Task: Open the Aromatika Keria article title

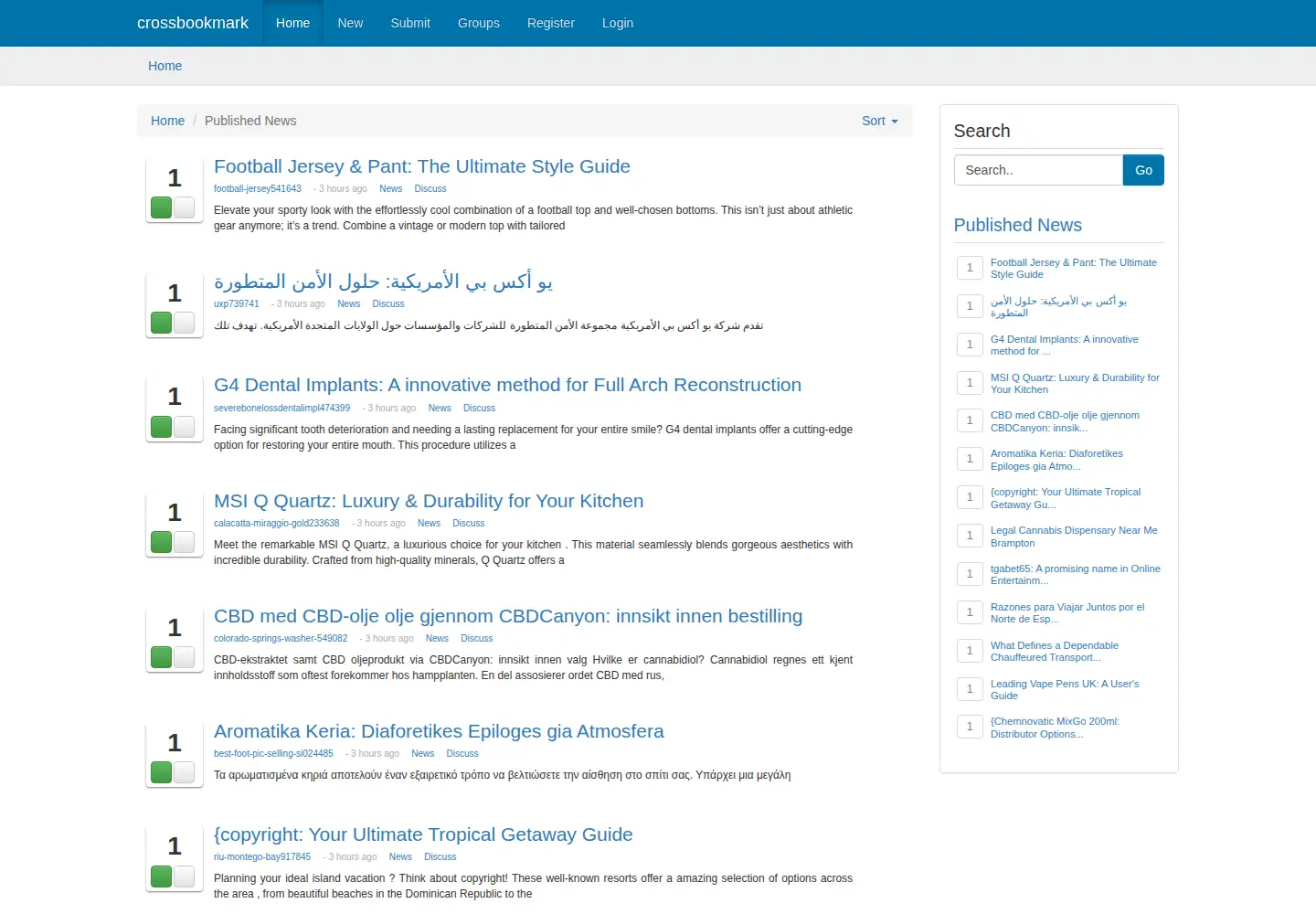Action: (x=439, y=731)
